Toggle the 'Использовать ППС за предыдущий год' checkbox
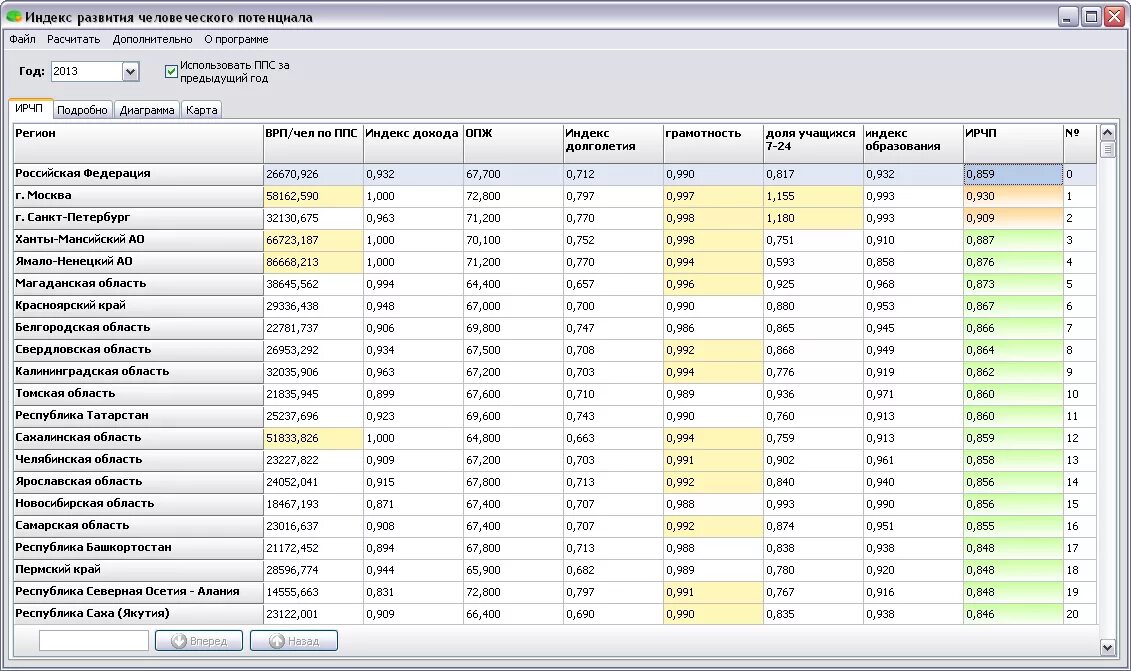The height and width of the screenshot is (671, 1131). point(171,71)
